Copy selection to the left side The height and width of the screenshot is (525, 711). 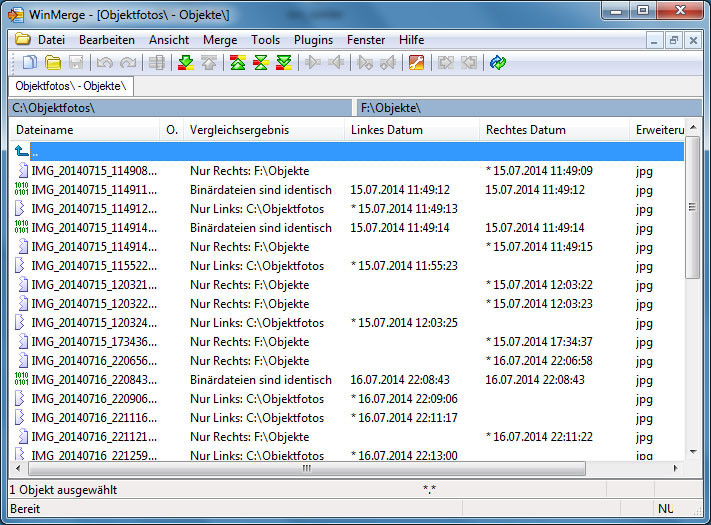point(336,62)
